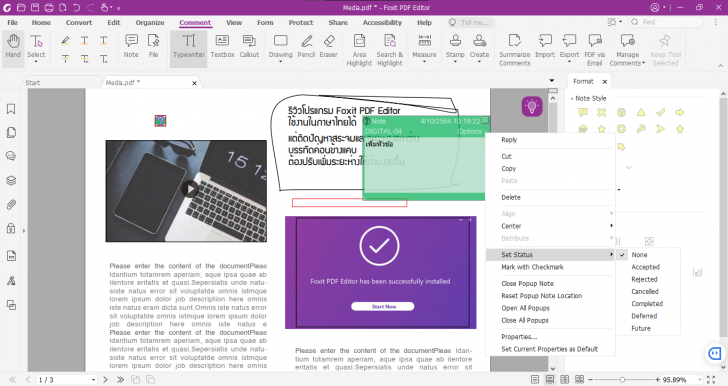The height and width of the screenshot is (386, 728).
Task: Set status to Rejected
Action: (x=649, y=279)
